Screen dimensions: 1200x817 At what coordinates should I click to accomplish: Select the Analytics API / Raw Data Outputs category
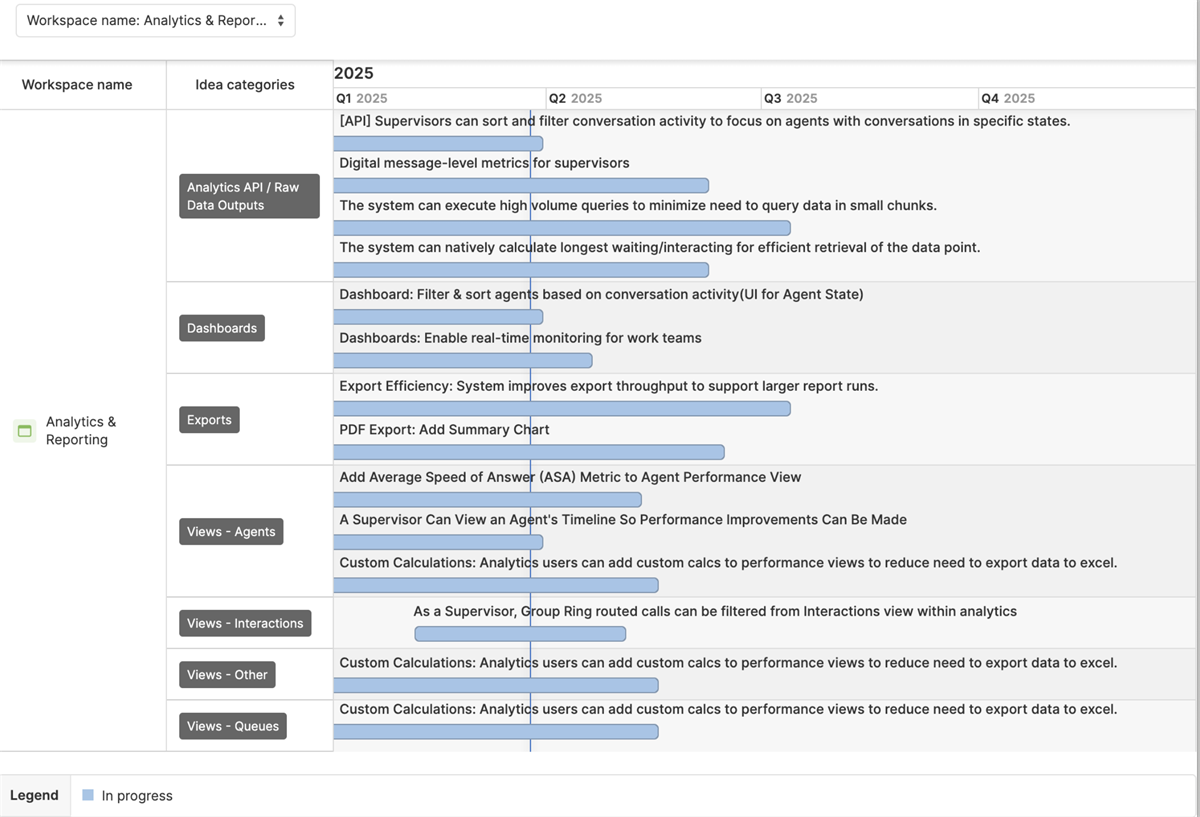tap(249, 196)
